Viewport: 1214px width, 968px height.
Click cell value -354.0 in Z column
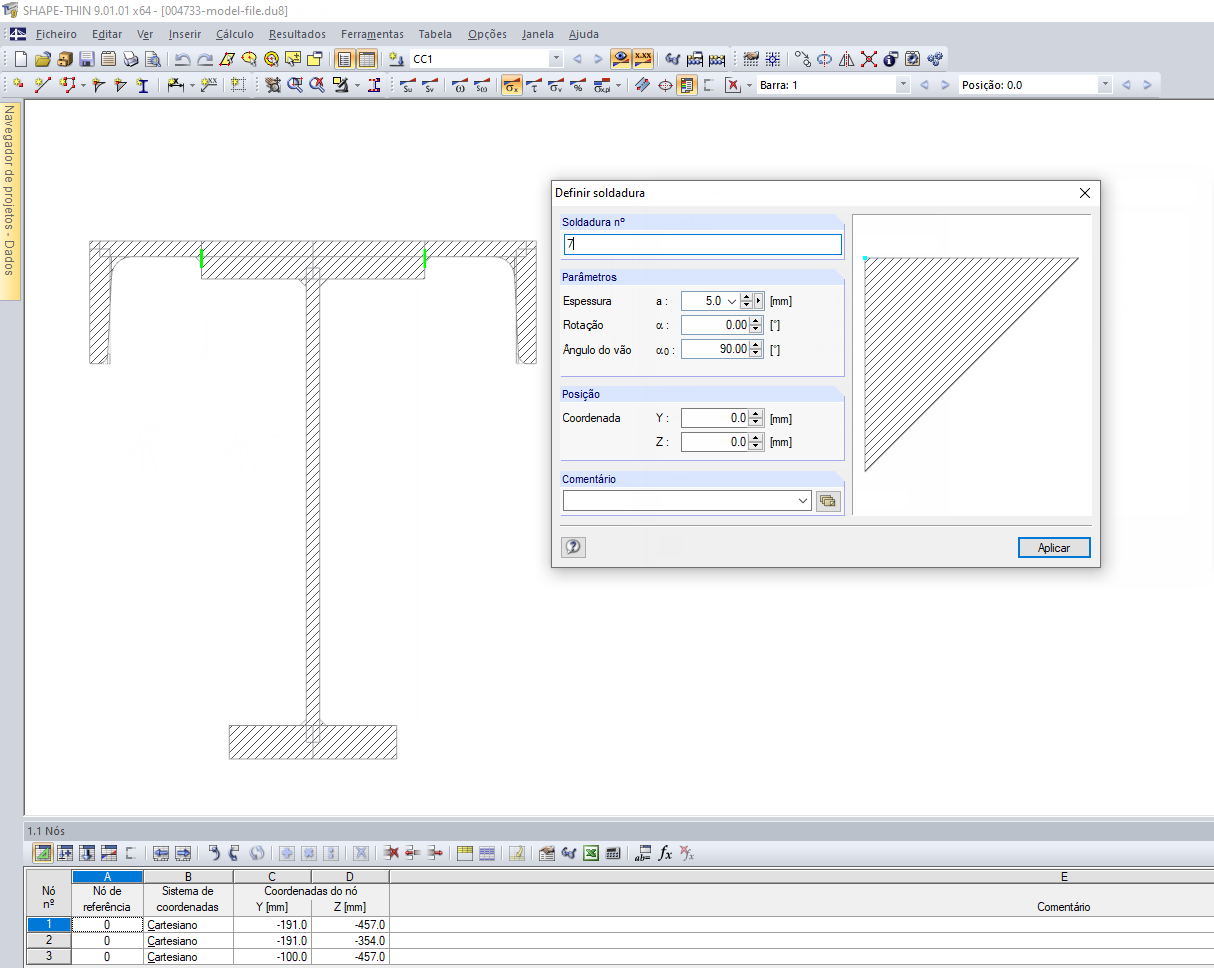click(x=349, y=941)
